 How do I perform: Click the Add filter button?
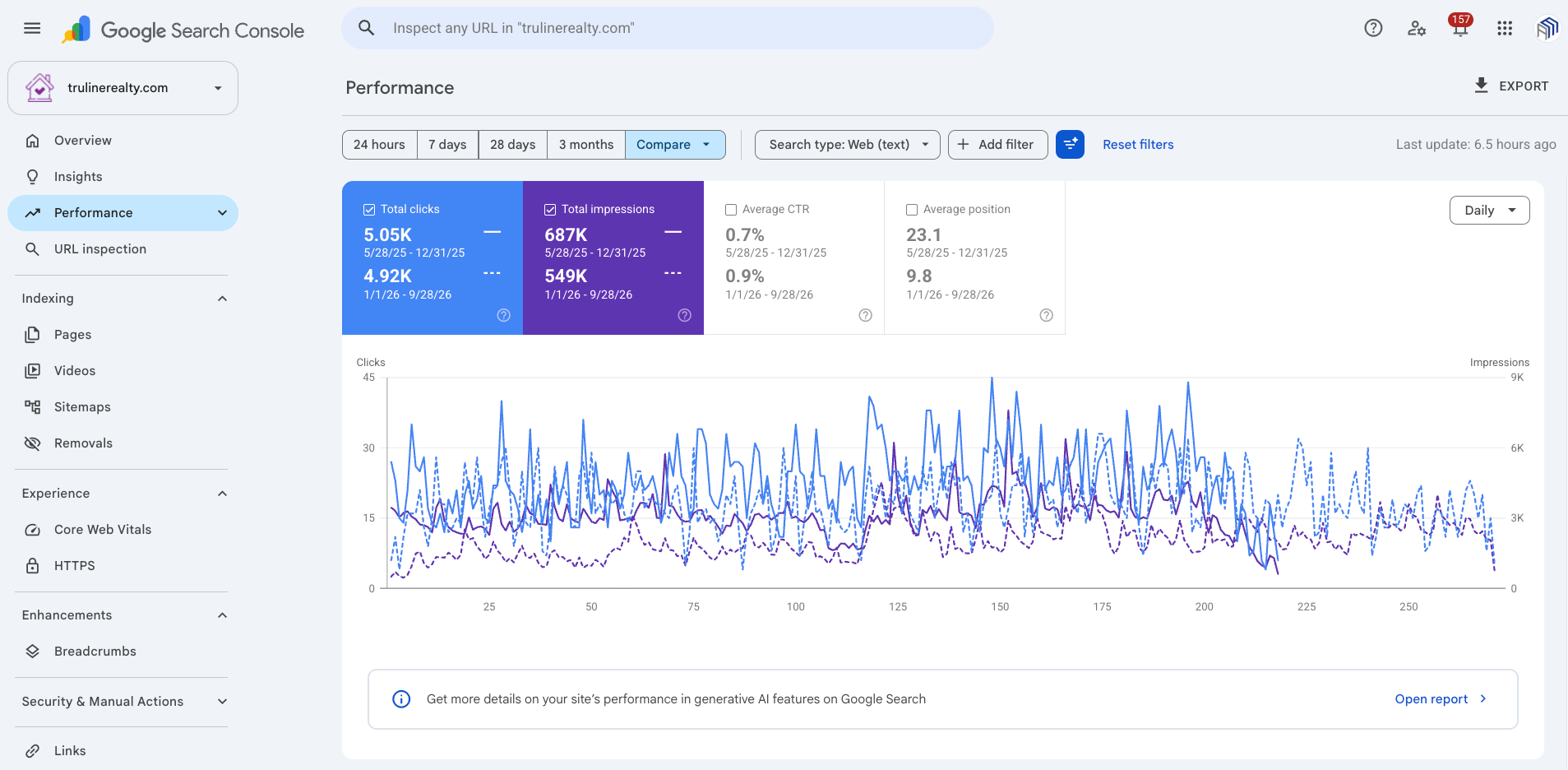[x=997, y=145]
